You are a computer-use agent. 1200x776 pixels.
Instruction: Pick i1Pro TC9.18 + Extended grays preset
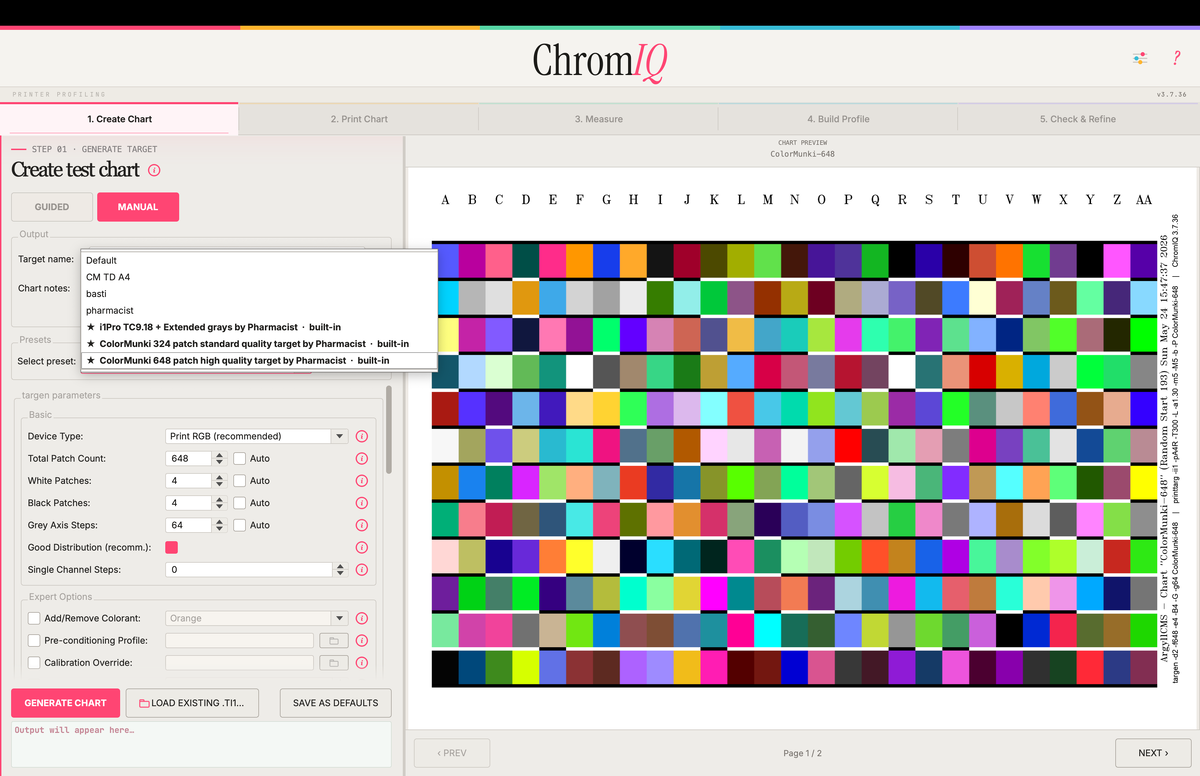click(x=259, y=327)
